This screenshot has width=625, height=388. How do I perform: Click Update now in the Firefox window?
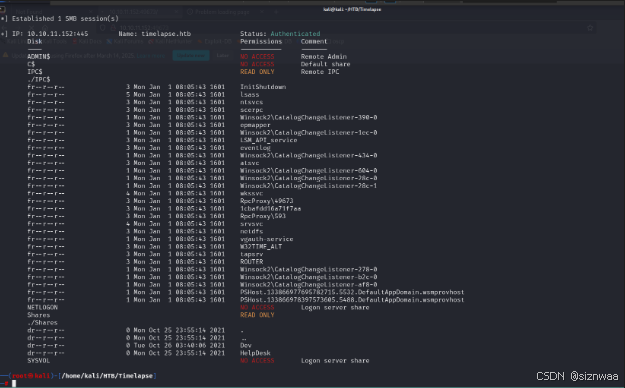click(x=191, y=55)
